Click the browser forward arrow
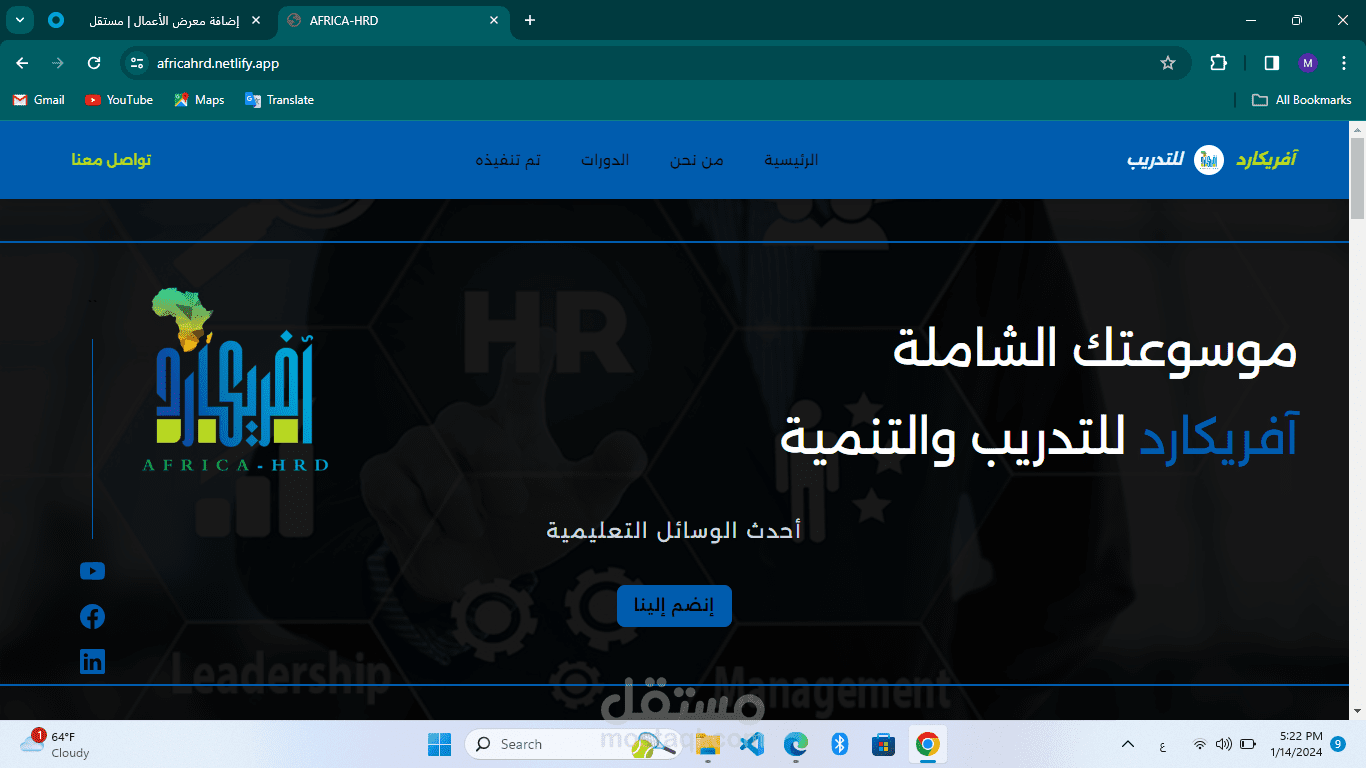Screen dimensions: 1366x768 coord(58,63)
